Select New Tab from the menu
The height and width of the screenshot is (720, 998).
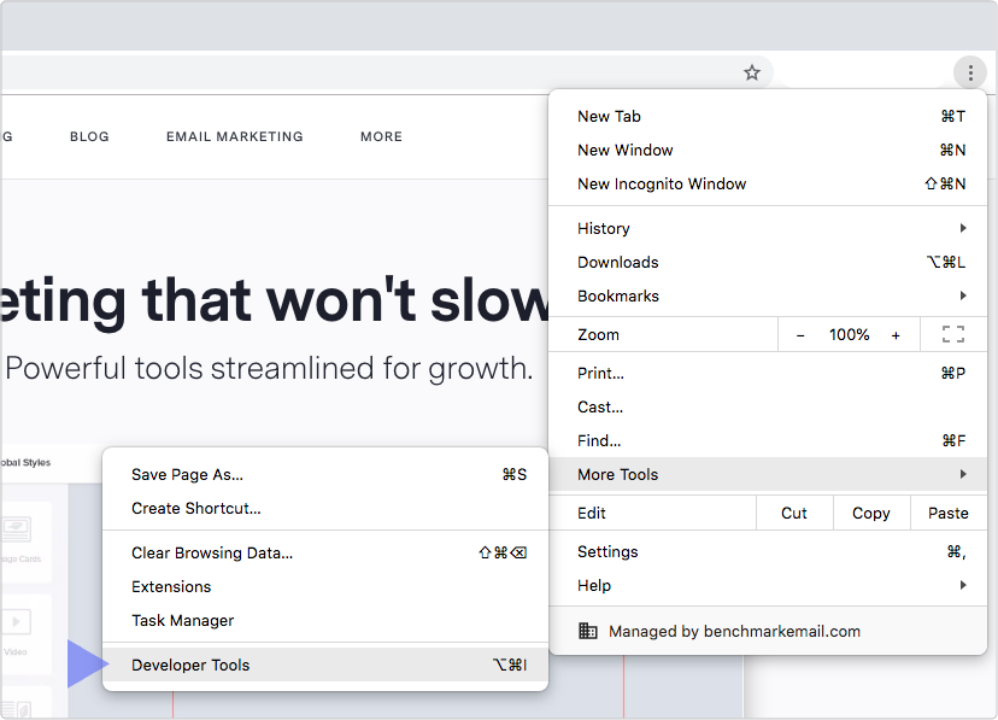pos(768,116)
